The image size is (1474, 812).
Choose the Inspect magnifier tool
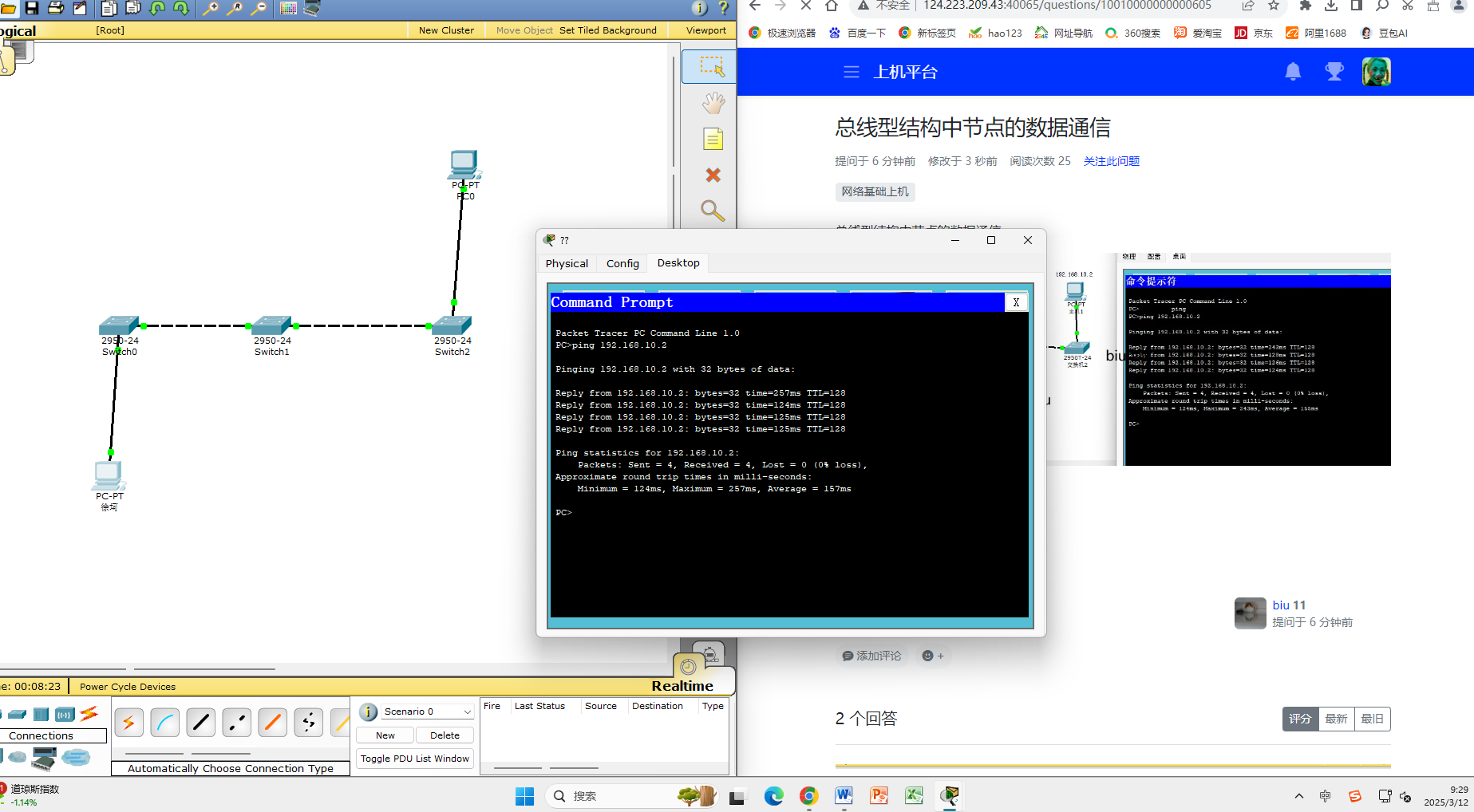pyautogui.click(x=713, y=211)
